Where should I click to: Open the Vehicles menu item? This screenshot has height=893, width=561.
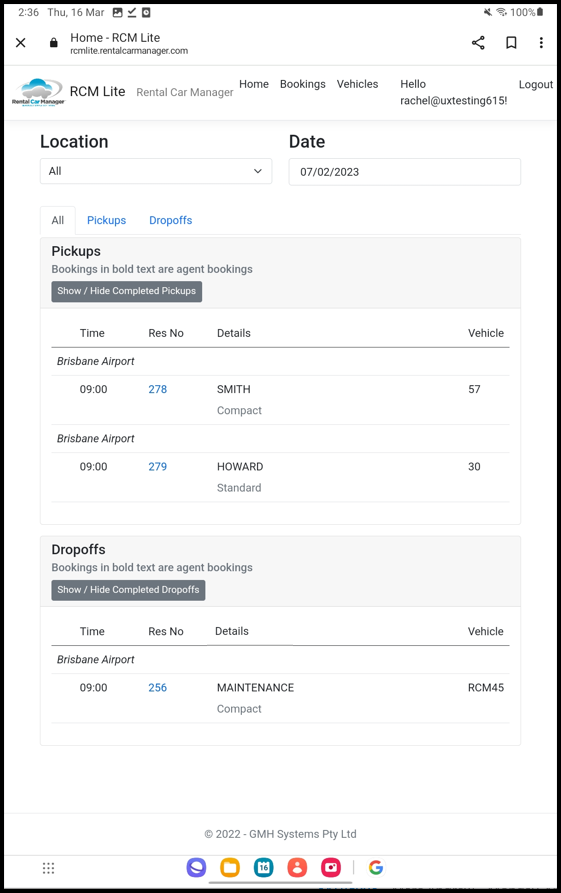(357, 84)
